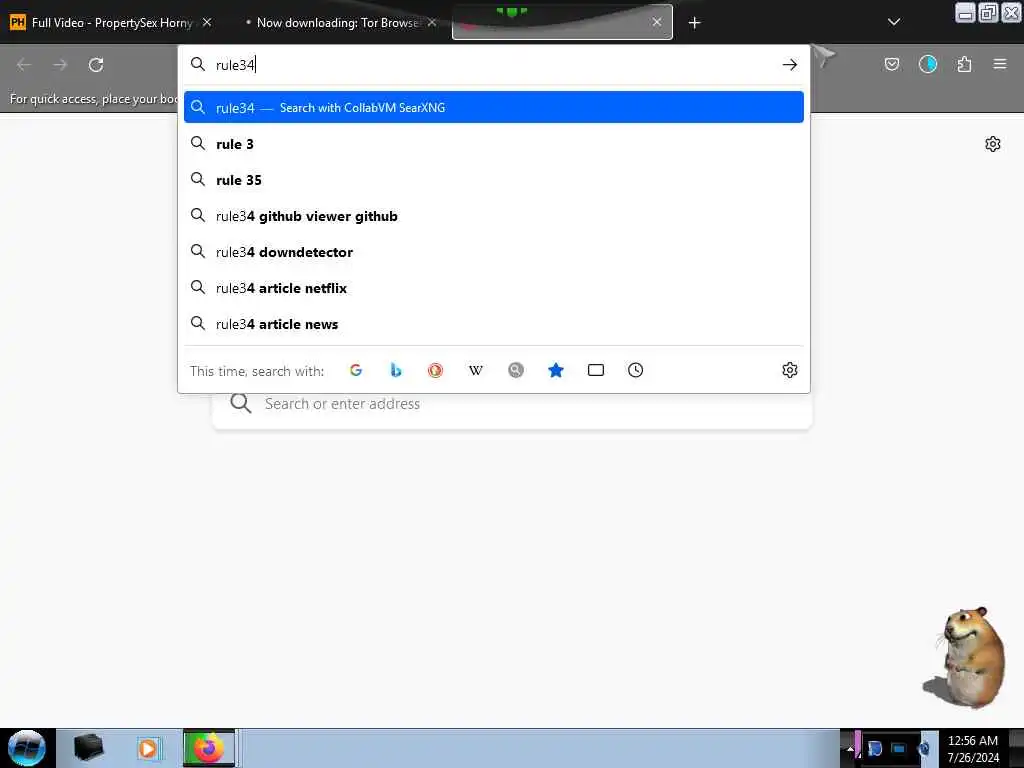This screenshot has width=1024, height=768.
Task: Search with the Google engine icon
Action: [x=356, y=370]
